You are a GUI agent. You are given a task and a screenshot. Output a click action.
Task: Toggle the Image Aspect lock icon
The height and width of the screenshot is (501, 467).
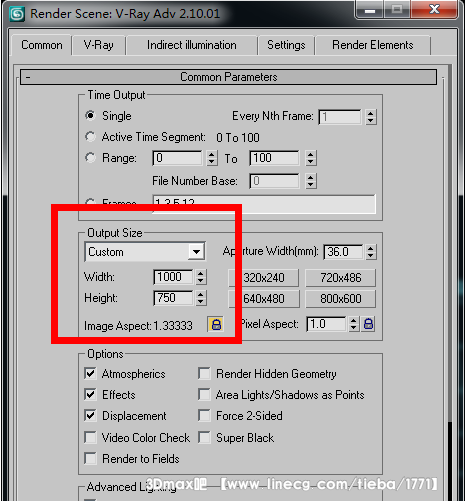(216, 324)
